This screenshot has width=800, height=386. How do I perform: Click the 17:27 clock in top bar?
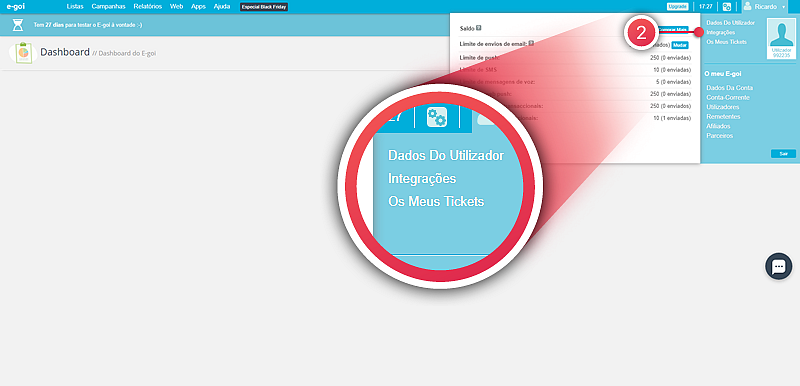pos(705,7)
